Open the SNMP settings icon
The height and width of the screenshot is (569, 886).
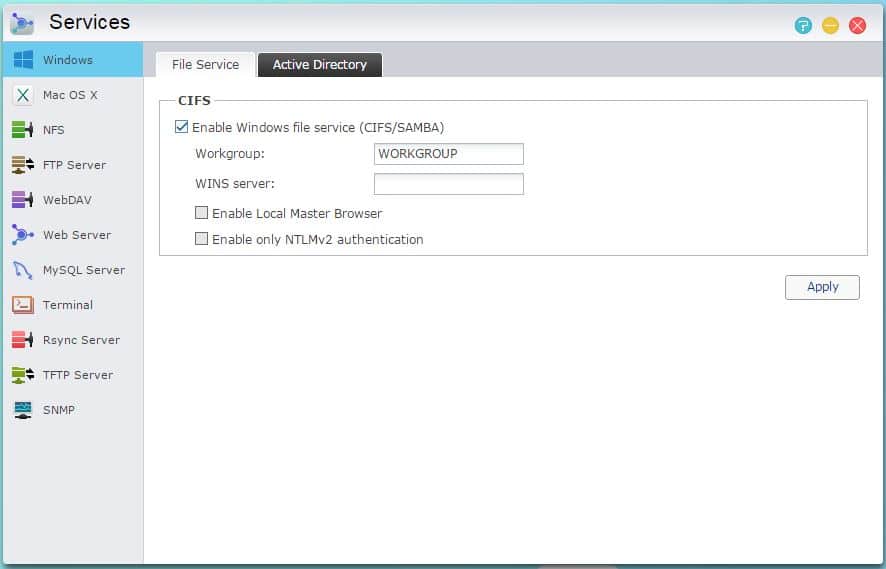point(23,410)
